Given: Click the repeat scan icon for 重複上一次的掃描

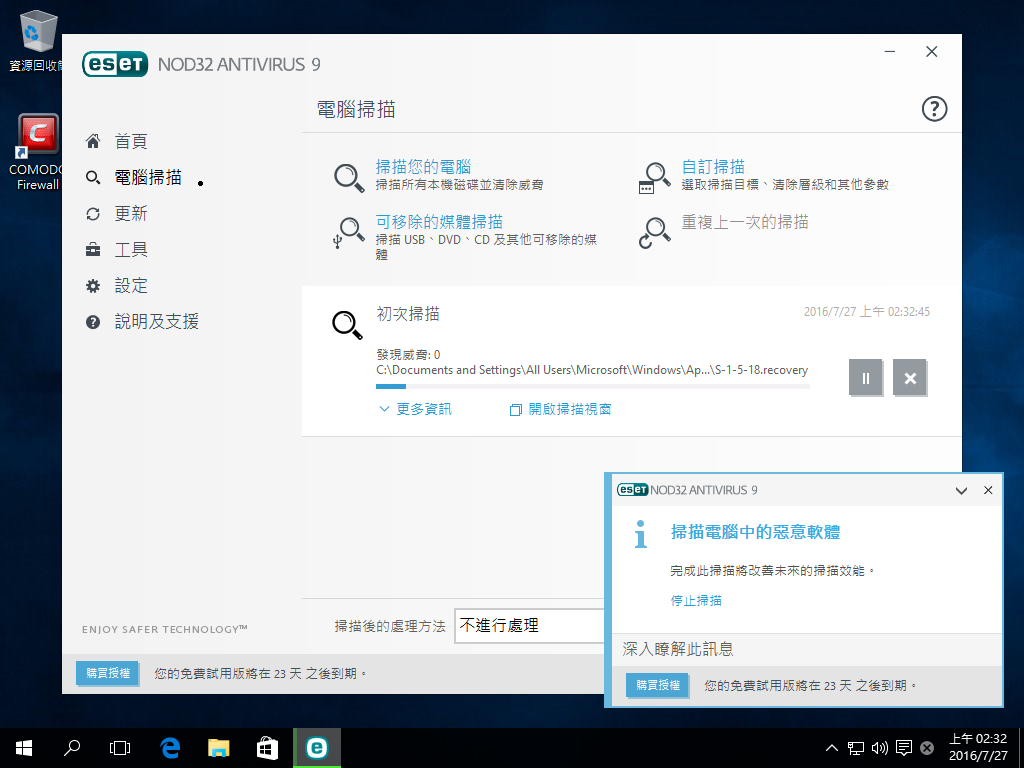Looking at the screenshot, I should pos(654,233).
